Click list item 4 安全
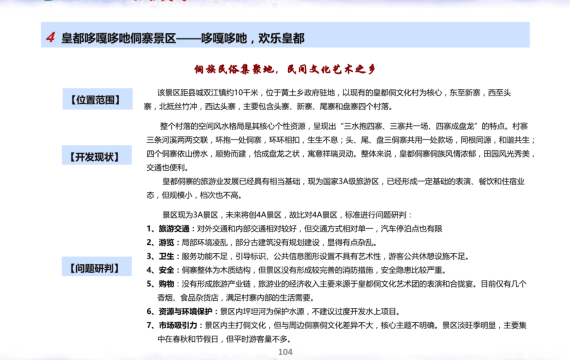570x360 pixels. pyautogui.click(x=297, y=270)
